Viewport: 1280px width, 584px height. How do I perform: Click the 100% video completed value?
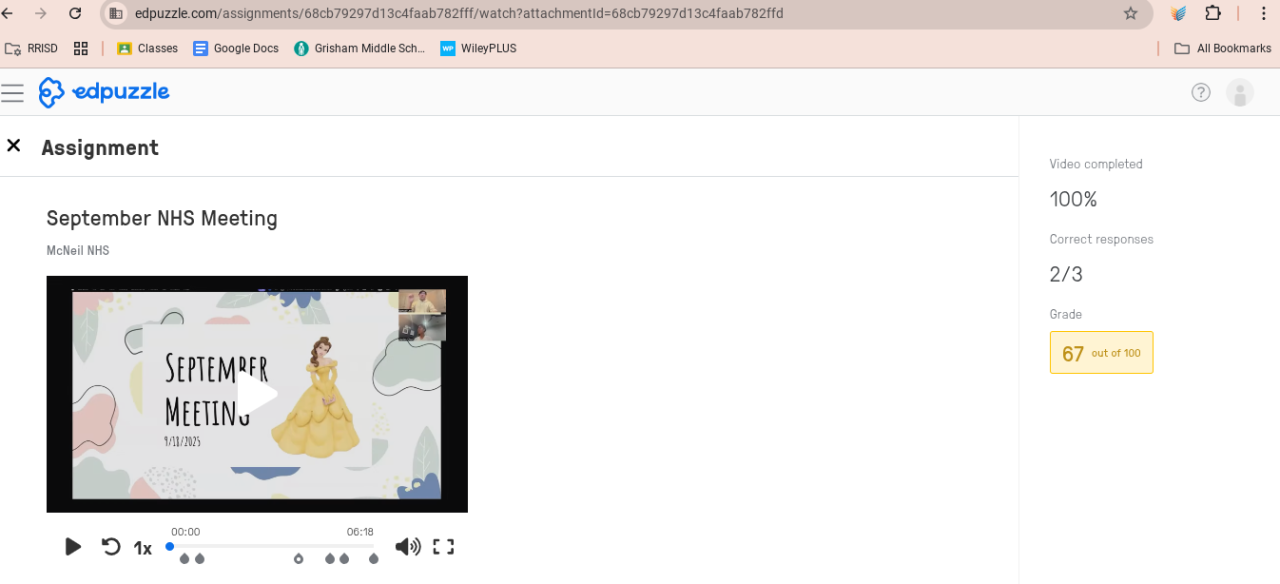[1073, 199]
